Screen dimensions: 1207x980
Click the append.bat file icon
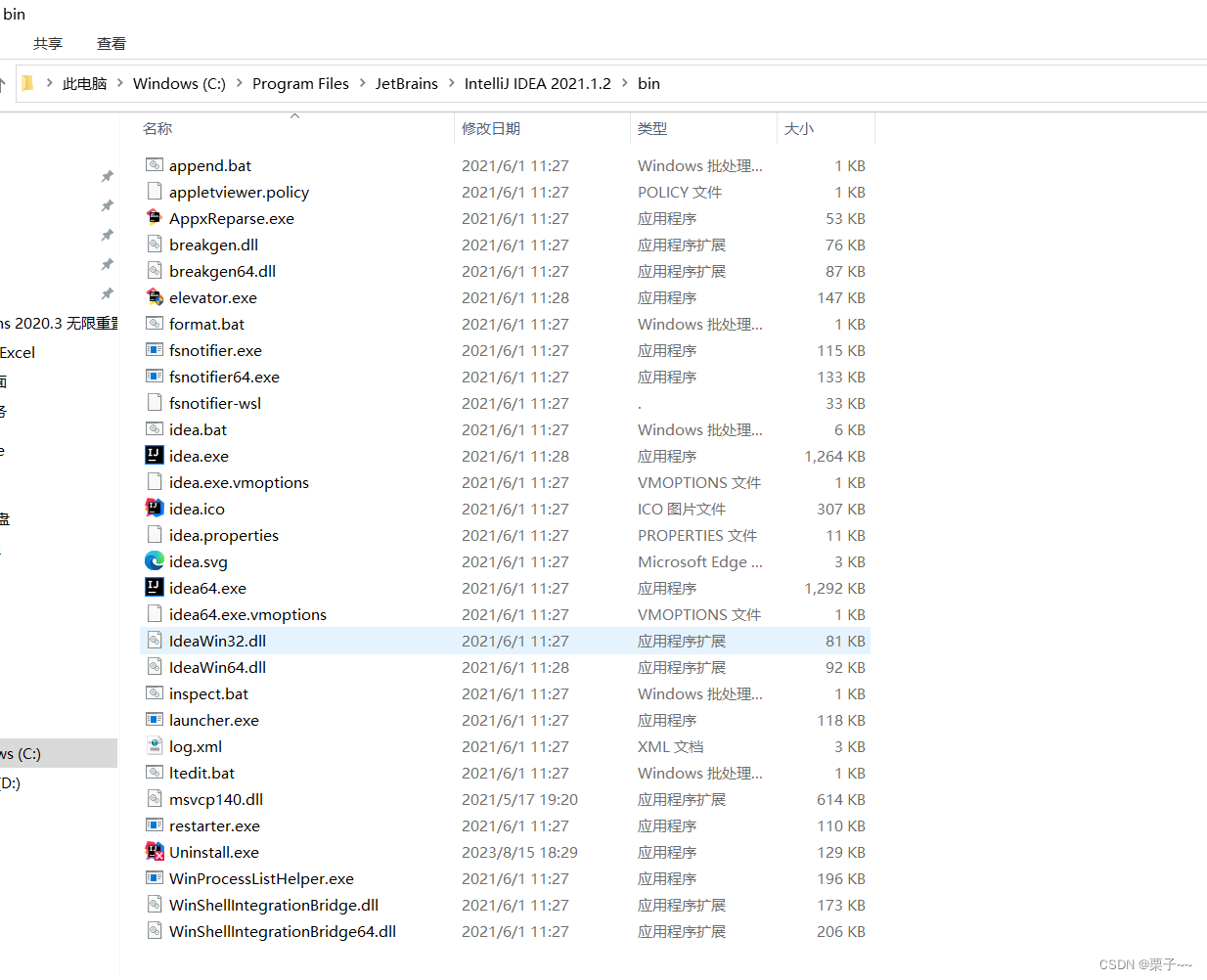[x=155, y=165]
